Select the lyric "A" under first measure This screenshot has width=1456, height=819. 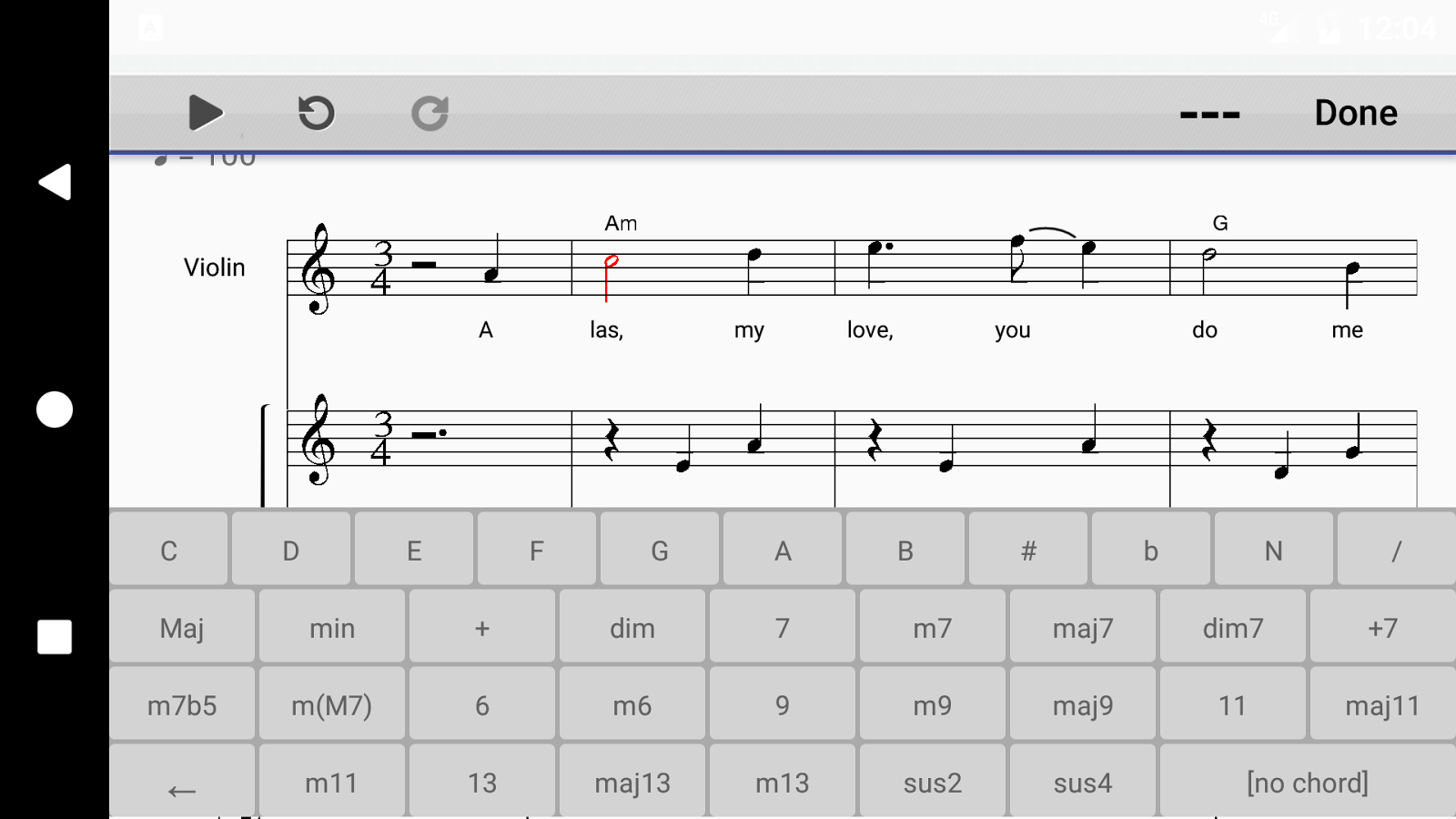(486, 329)
